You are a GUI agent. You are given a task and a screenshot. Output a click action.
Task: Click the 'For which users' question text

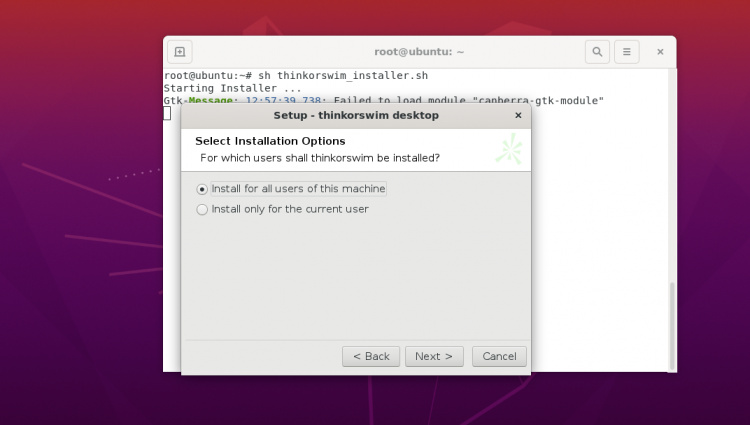click(x=320, y=158)
